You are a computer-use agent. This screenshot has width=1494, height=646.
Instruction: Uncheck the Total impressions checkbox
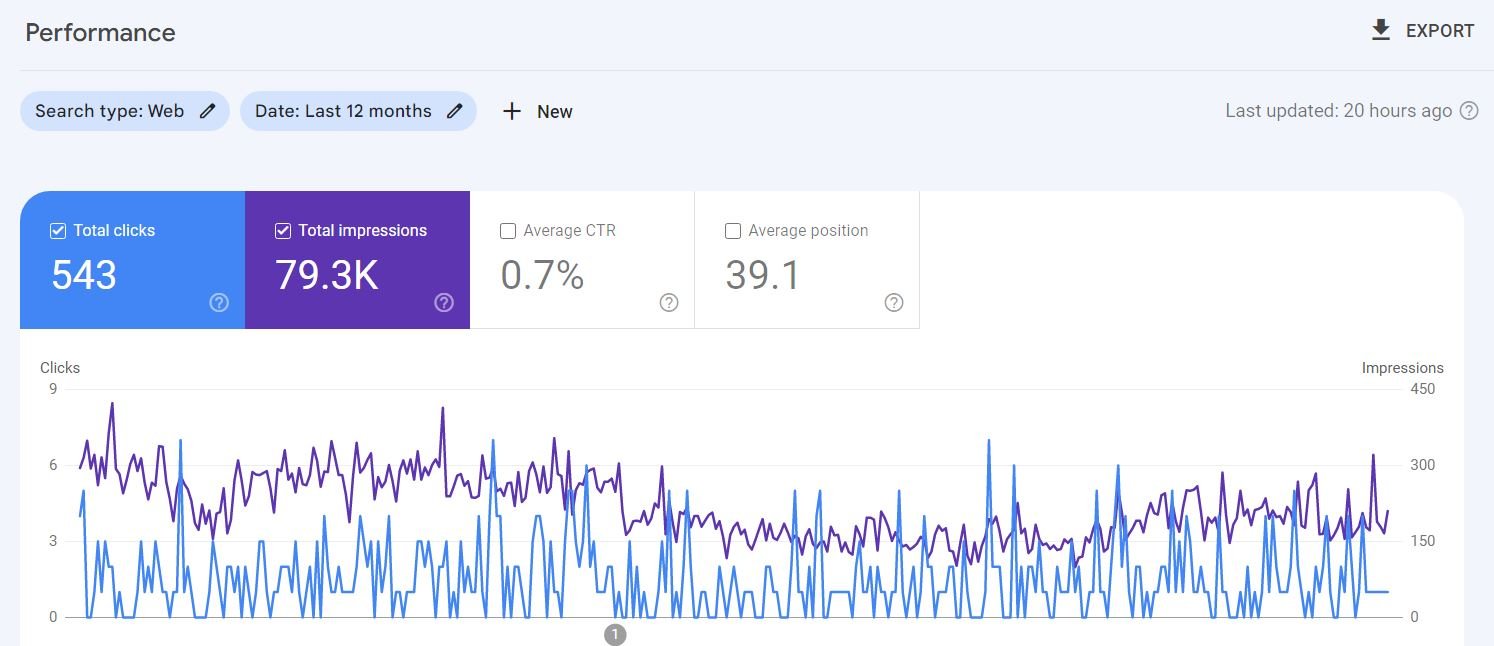[x=283, y=231]
